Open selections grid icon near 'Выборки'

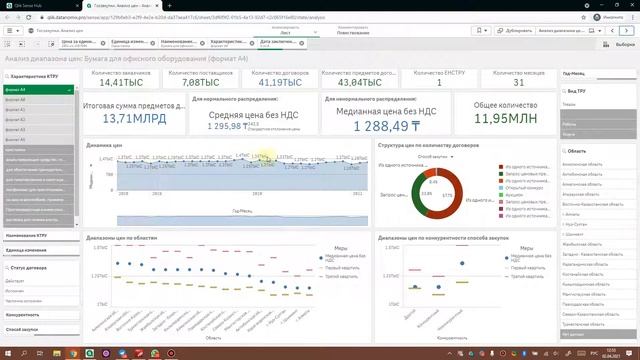coord(606,44)
